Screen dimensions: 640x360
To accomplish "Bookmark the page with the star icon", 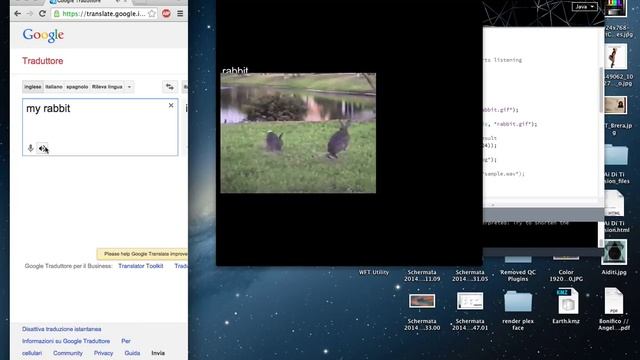I will [x=152, y=13].
